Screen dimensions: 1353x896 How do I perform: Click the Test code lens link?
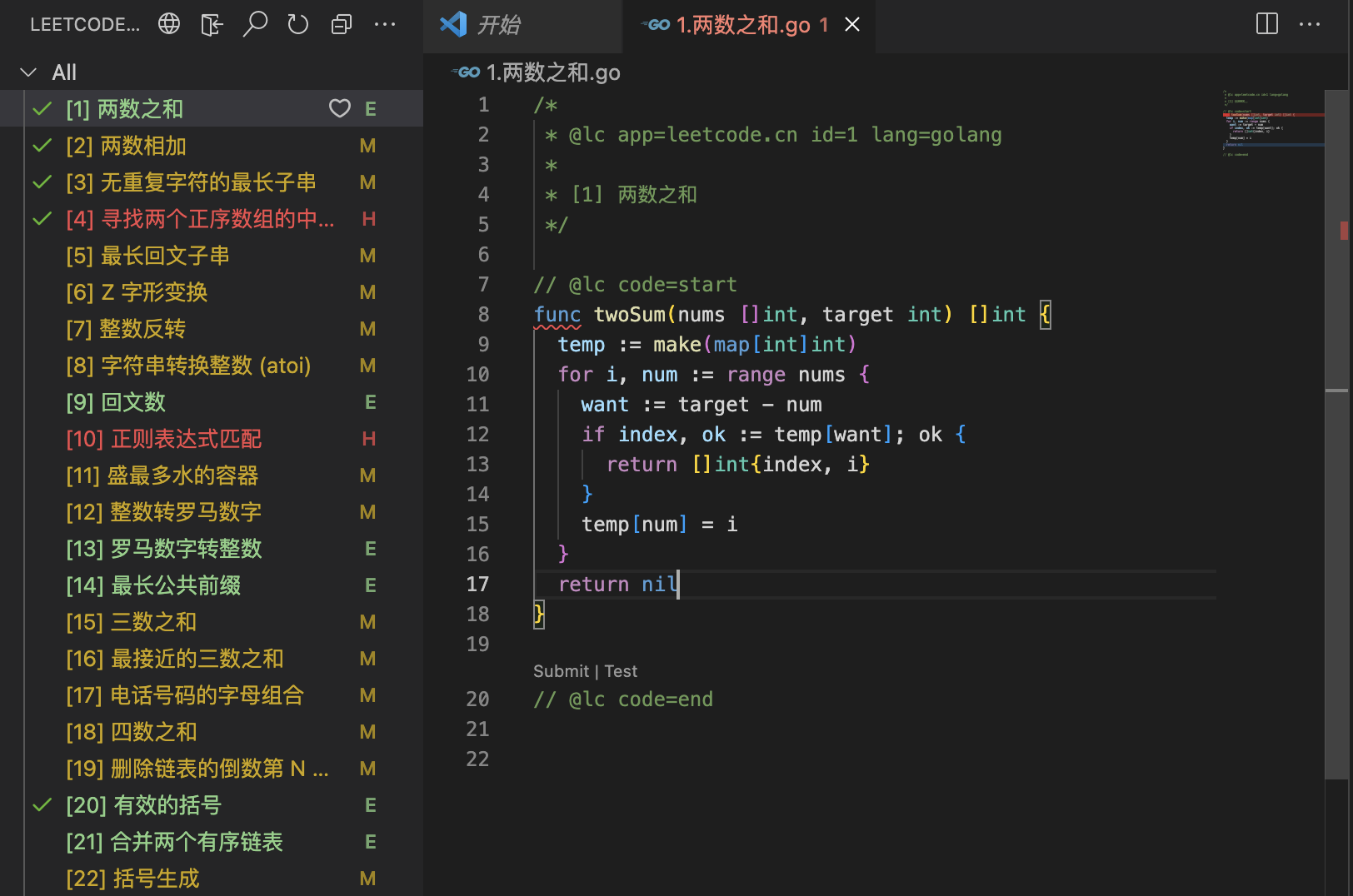[620, 671]
